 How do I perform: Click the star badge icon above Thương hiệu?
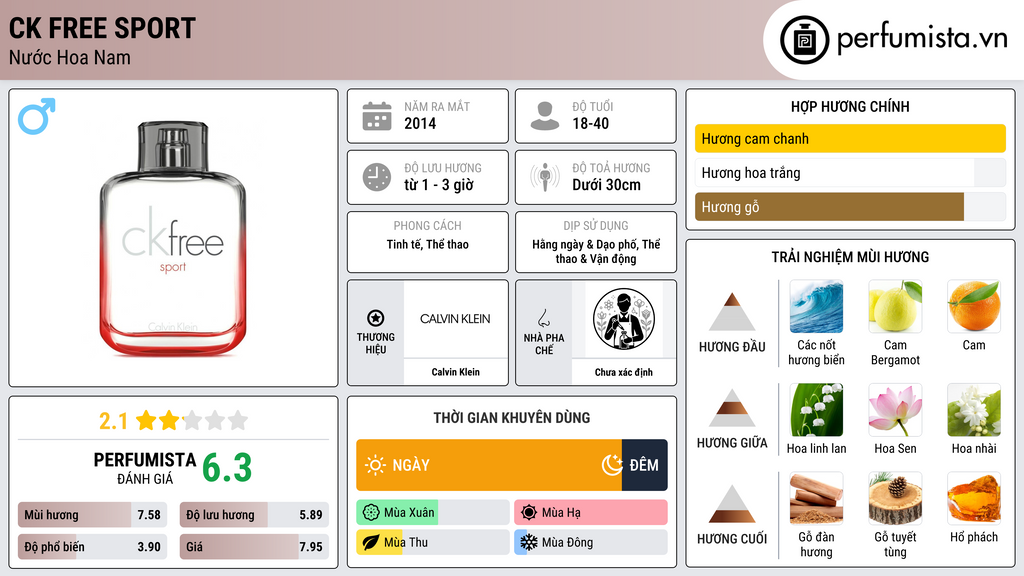point(376,318)
